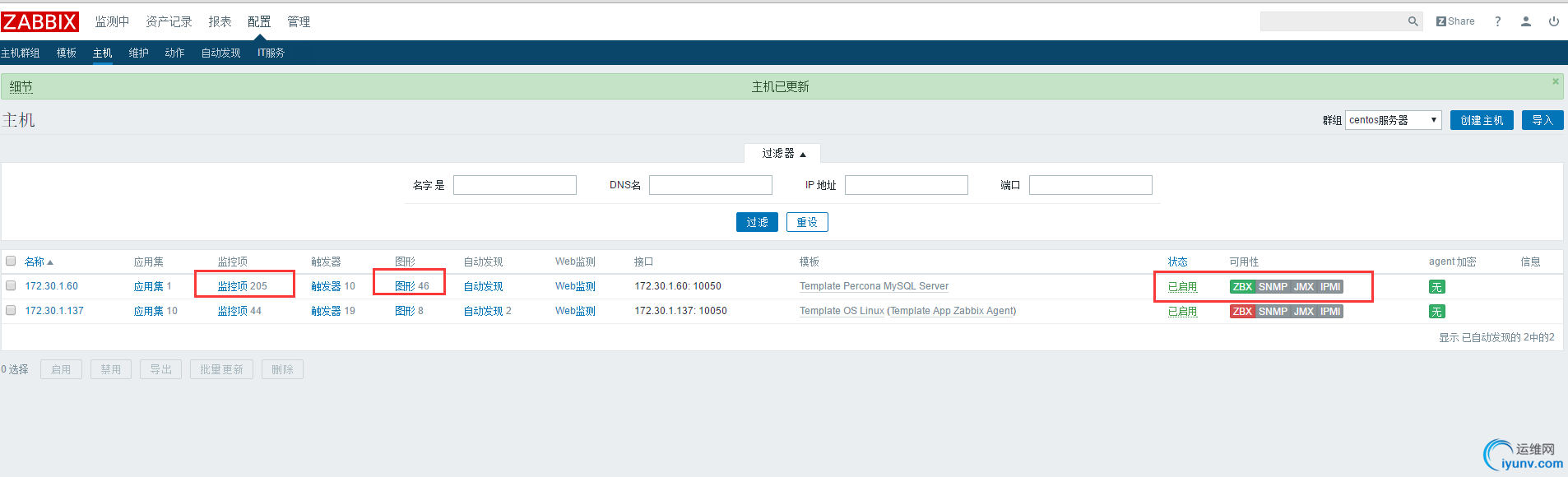1568x477 pixels.
Task: Click SNMP badge for 172.30.1.137
Action: click(1273, 312)
